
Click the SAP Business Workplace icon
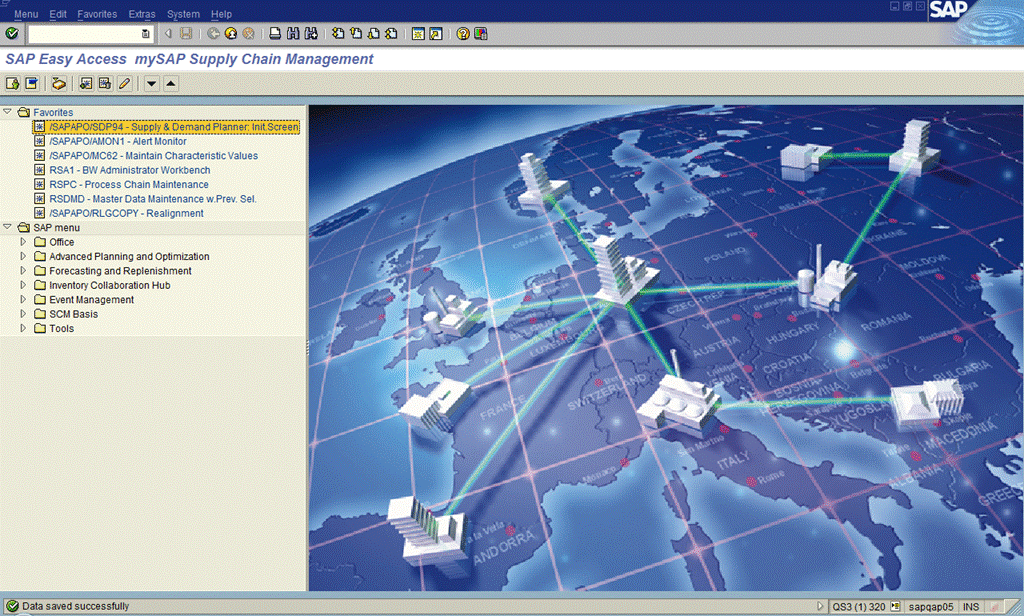coord(59,84)
